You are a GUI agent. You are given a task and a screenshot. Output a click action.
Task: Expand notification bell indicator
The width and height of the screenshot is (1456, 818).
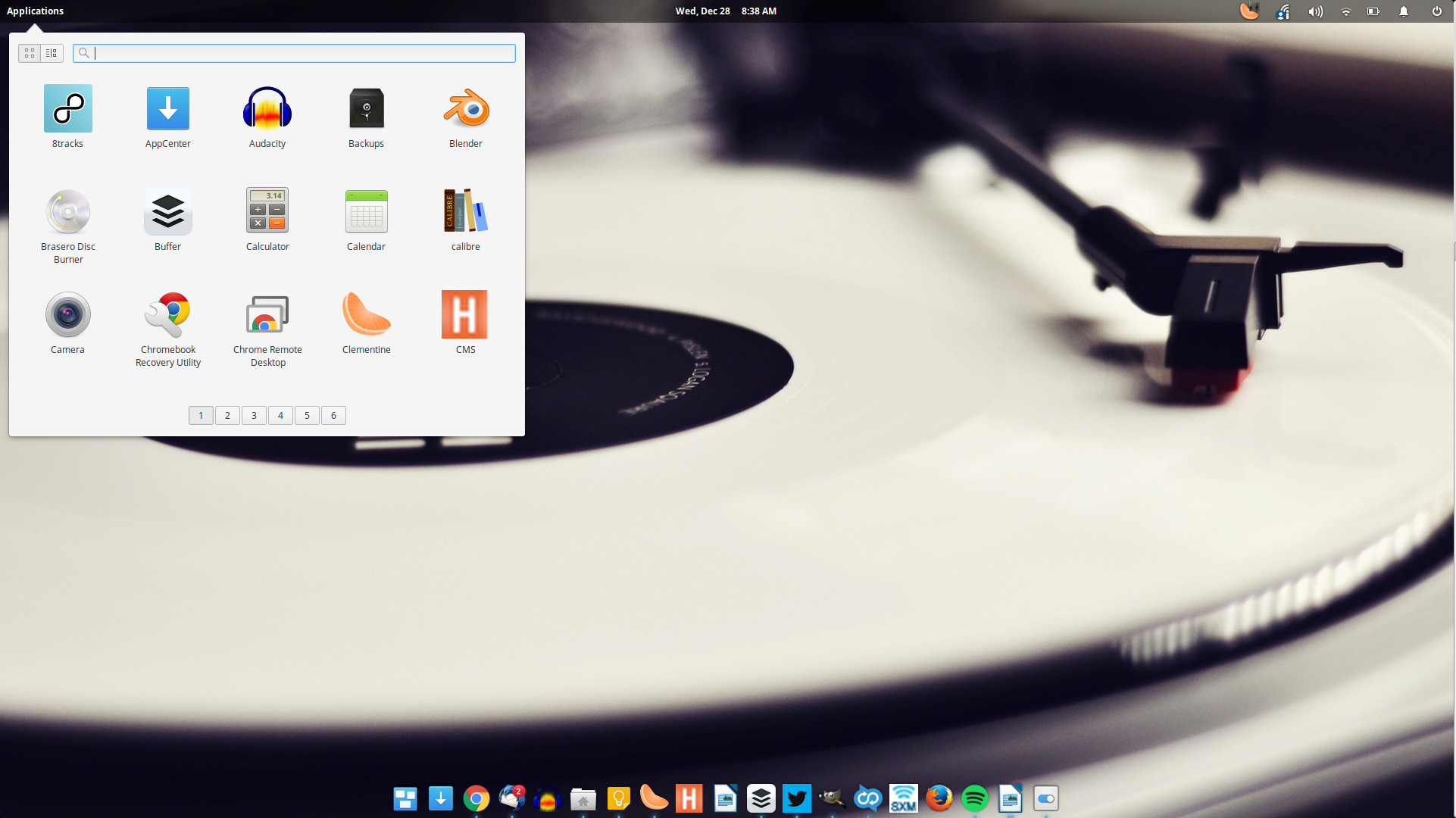pyautogui.click(x=1400, y=12)
